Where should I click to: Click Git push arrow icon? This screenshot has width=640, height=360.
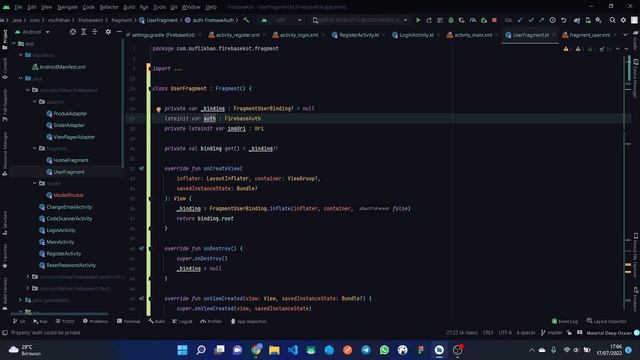[542, 20]
